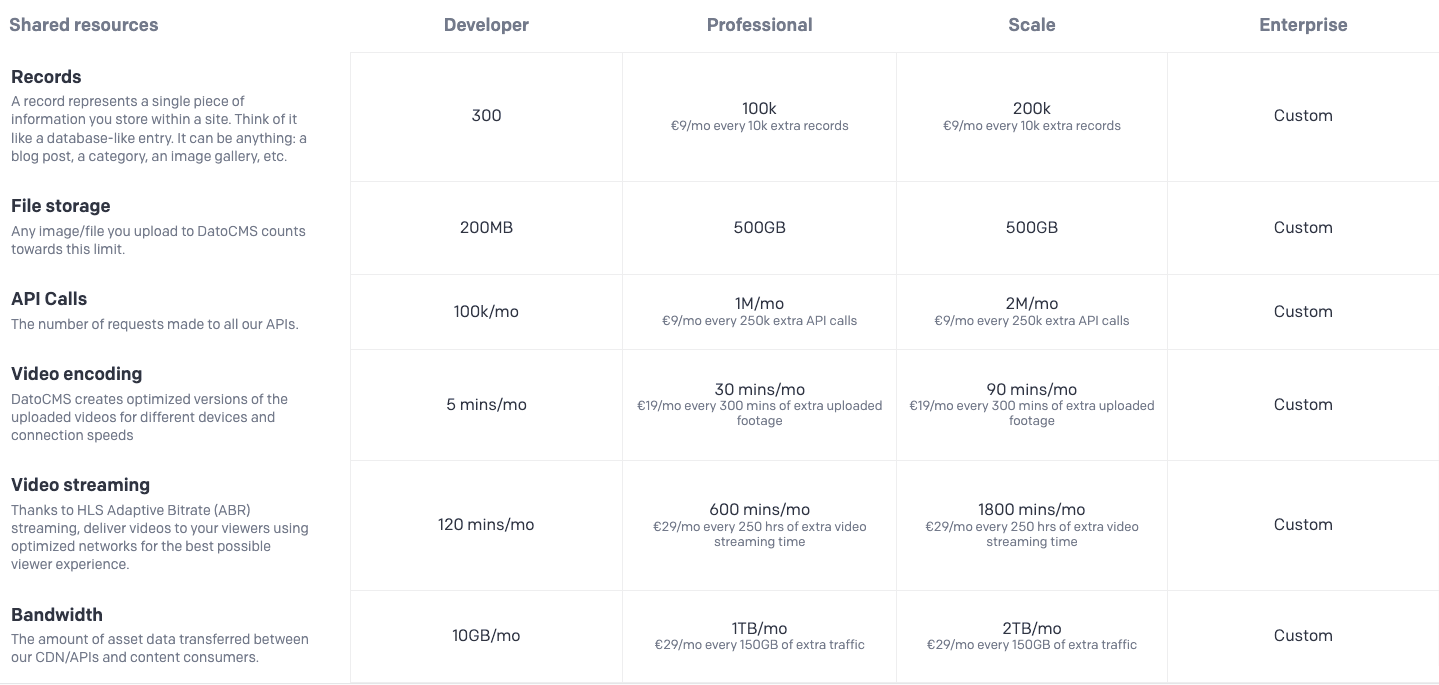Click Professional's 1M/mo API calls value

pyautogui.click(x=759, y=303)
